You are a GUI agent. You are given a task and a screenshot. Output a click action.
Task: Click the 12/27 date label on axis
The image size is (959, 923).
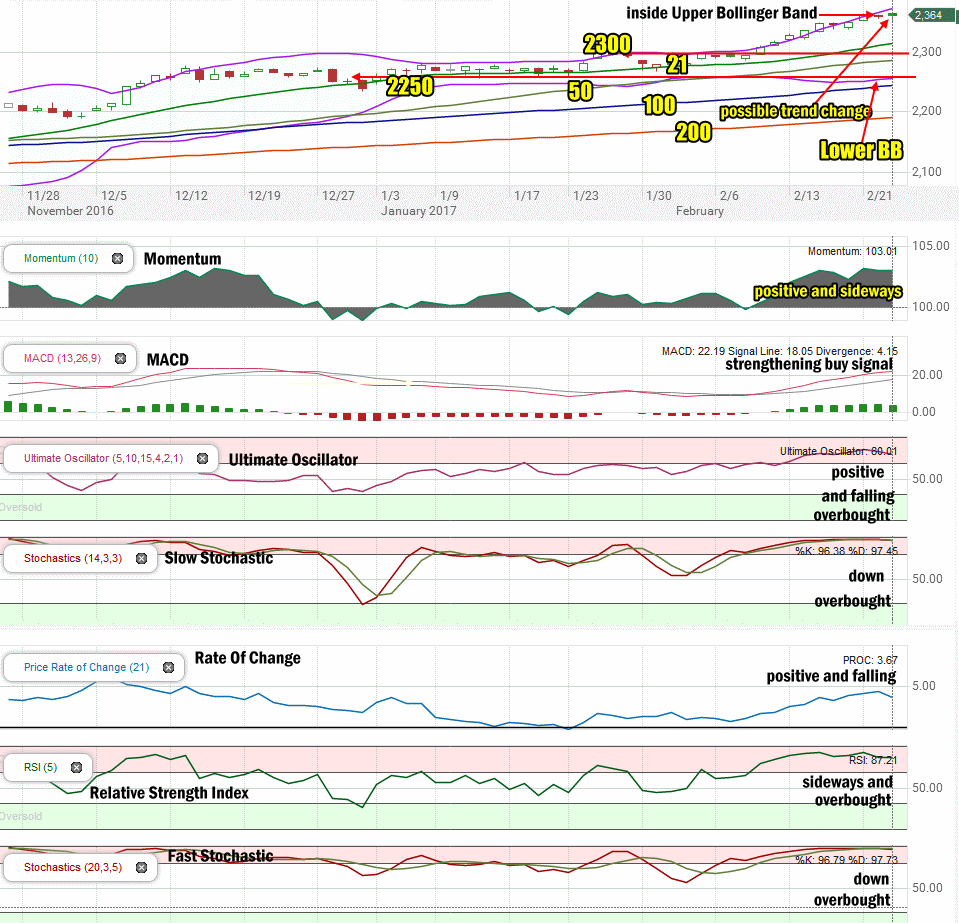click(x=338, y=196)
